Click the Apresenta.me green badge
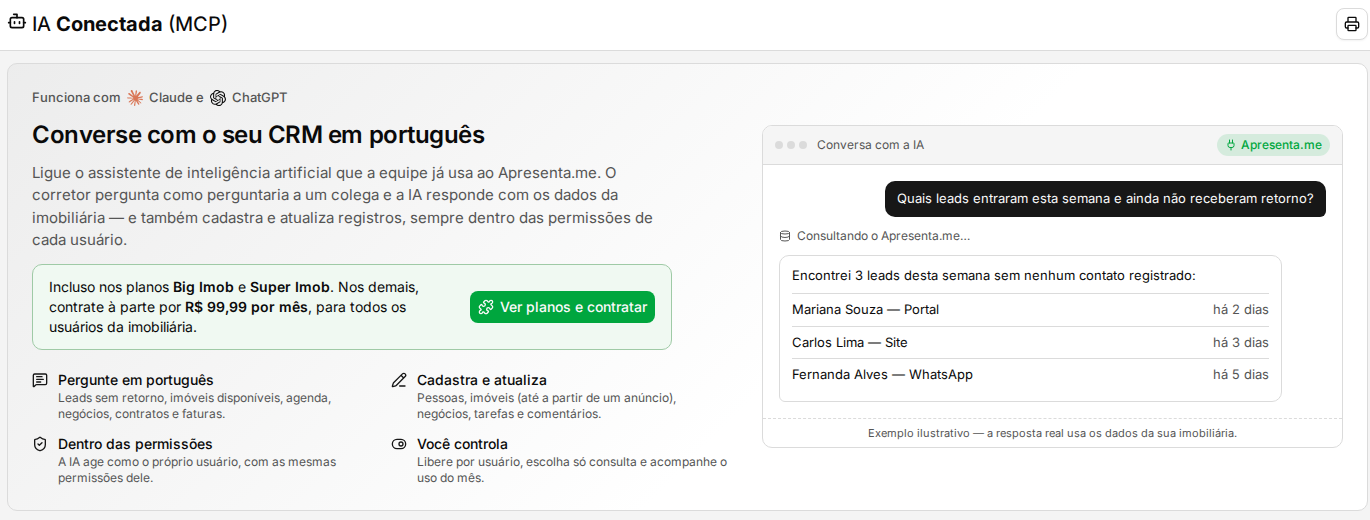The width and height of the screenshot is (1370, 520). click(1273, 145)
